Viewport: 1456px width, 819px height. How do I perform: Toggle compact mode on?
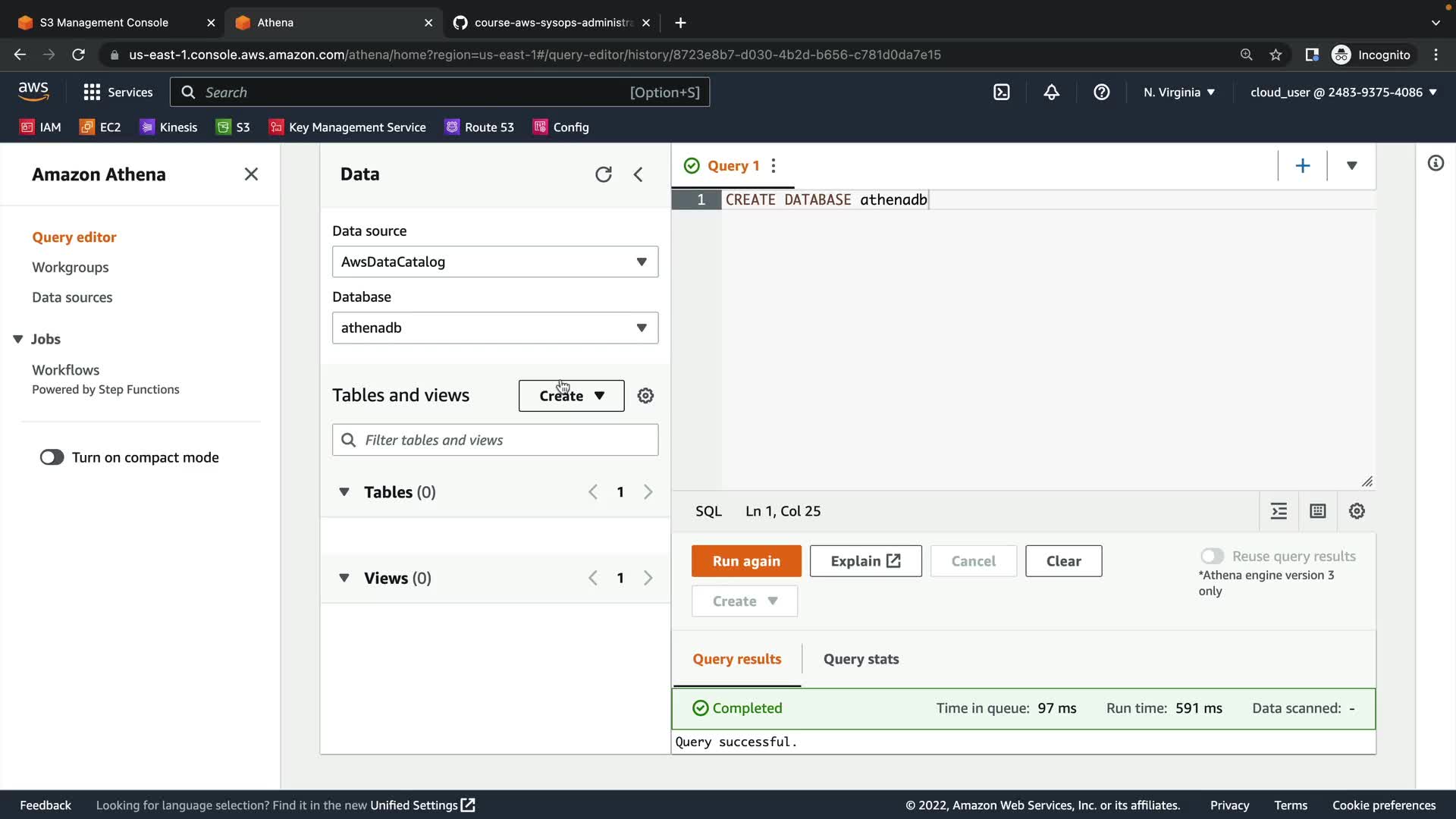[x=52, y=457]
